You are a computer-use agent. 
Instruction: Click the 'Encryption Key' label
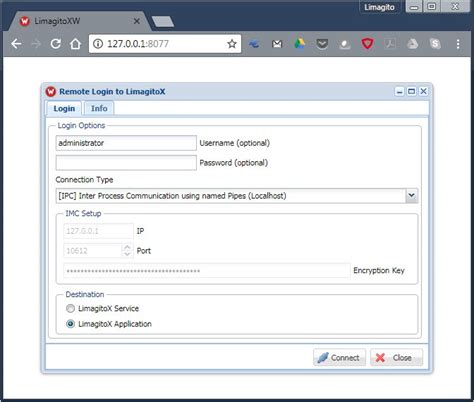coord(379,270)
